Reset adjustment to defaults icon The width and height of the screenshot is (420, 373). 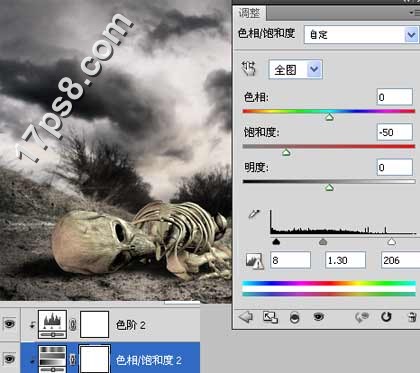pos(386,317)
